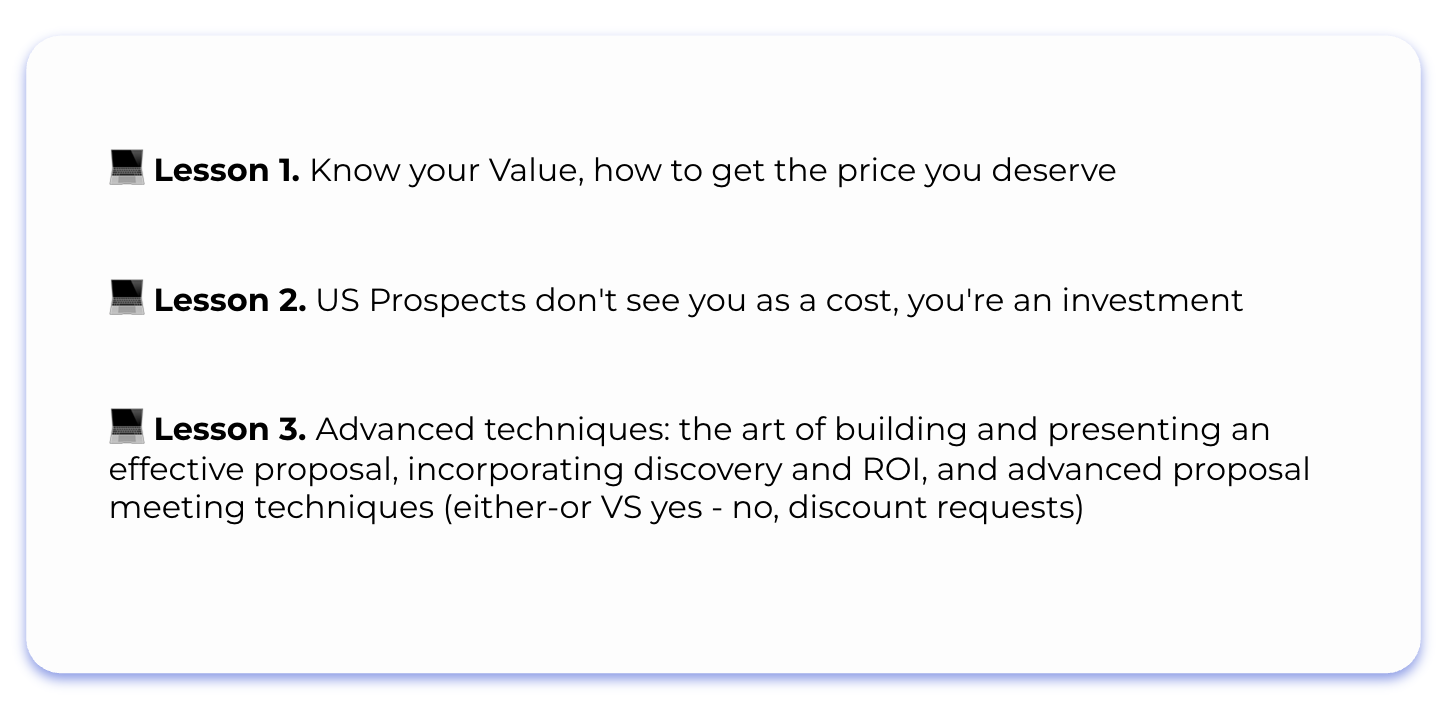The width and height of the screenshot is (1454, 720).
Task: Click the laptop icon beside Lesson 2
Action: point(127,297)
